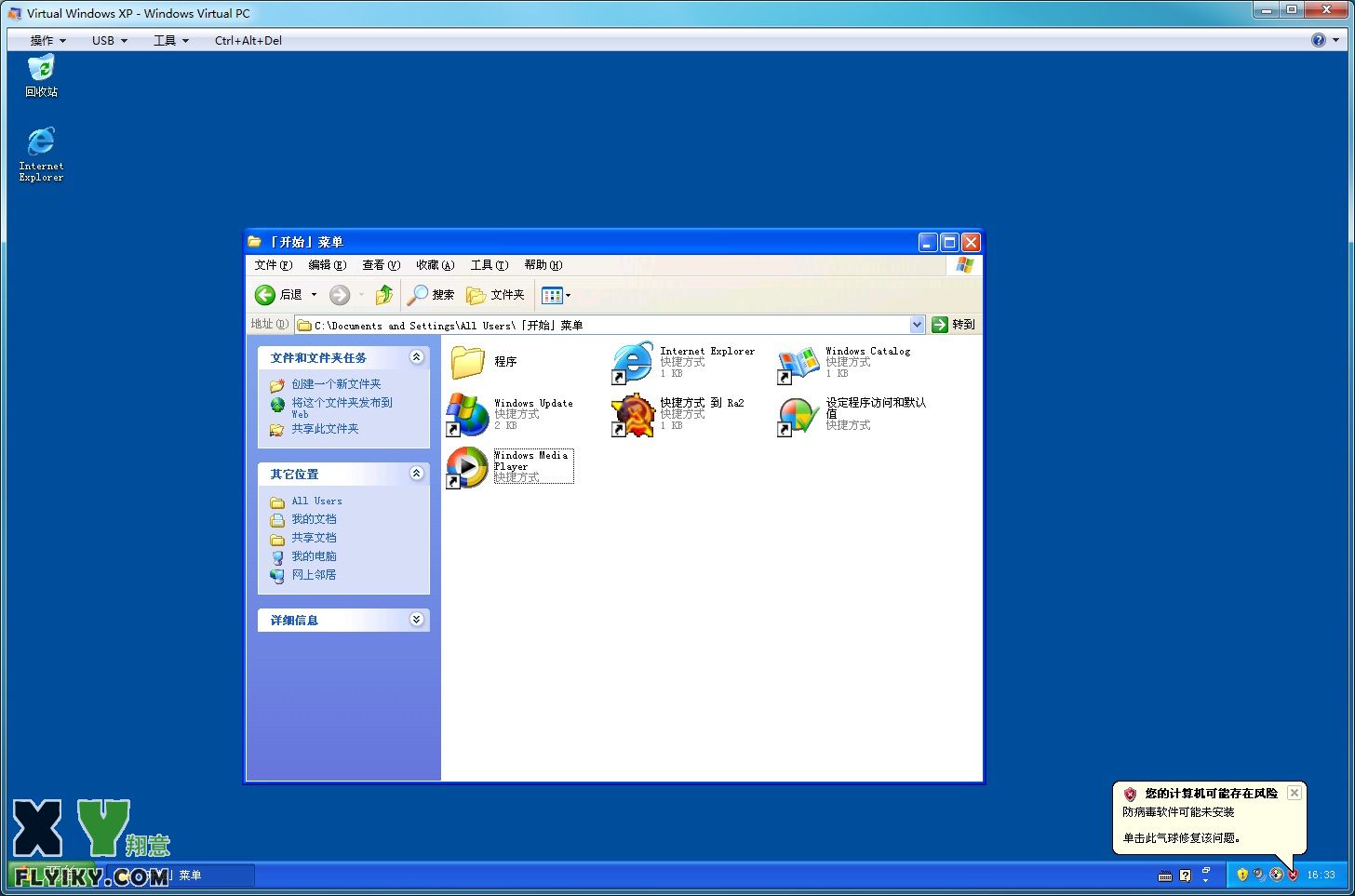Maximize the 「开始」菜单 Explorer window
Screen dimensions: 1355x896
(949, 242)
